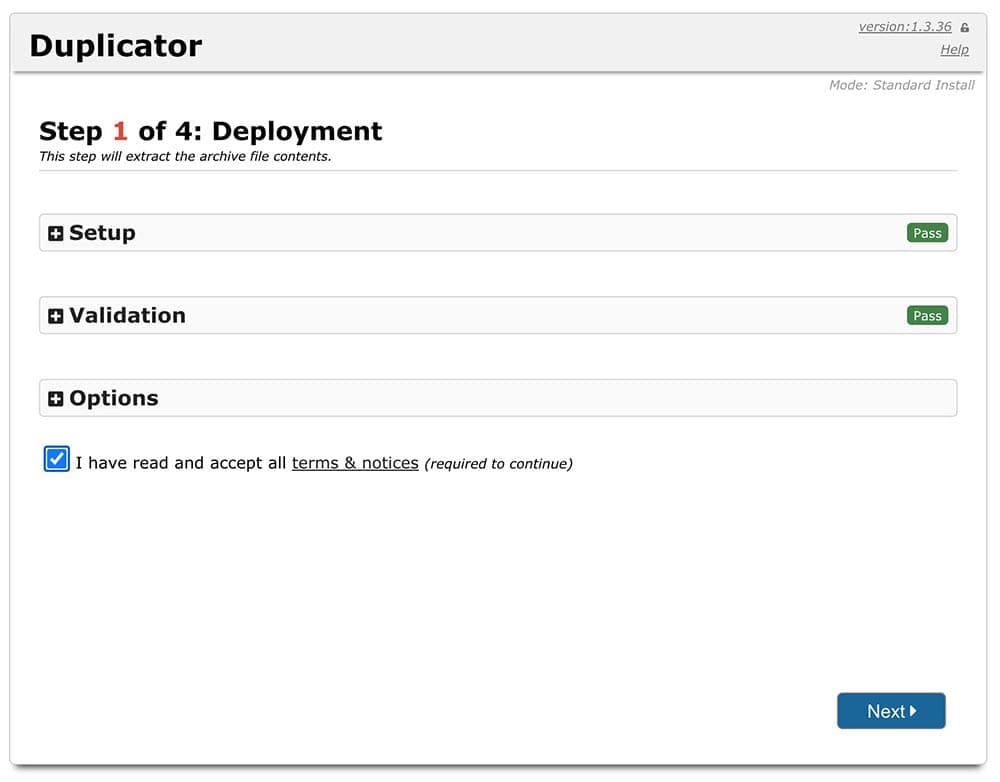Click the Setup heading text
The image size is (1000, 782).
click(102, 233)
